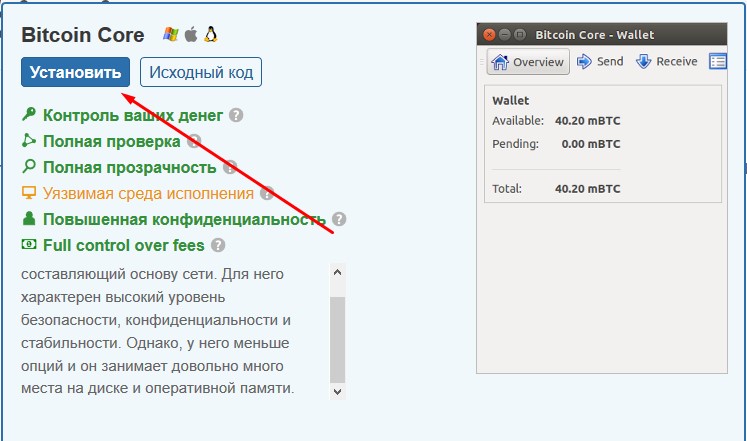Image resolution: width=747 pixels, height=441 pixels.
Task: Click the Bitcoin Core wallet screenshot thumbnail
Action: point(602,198)
